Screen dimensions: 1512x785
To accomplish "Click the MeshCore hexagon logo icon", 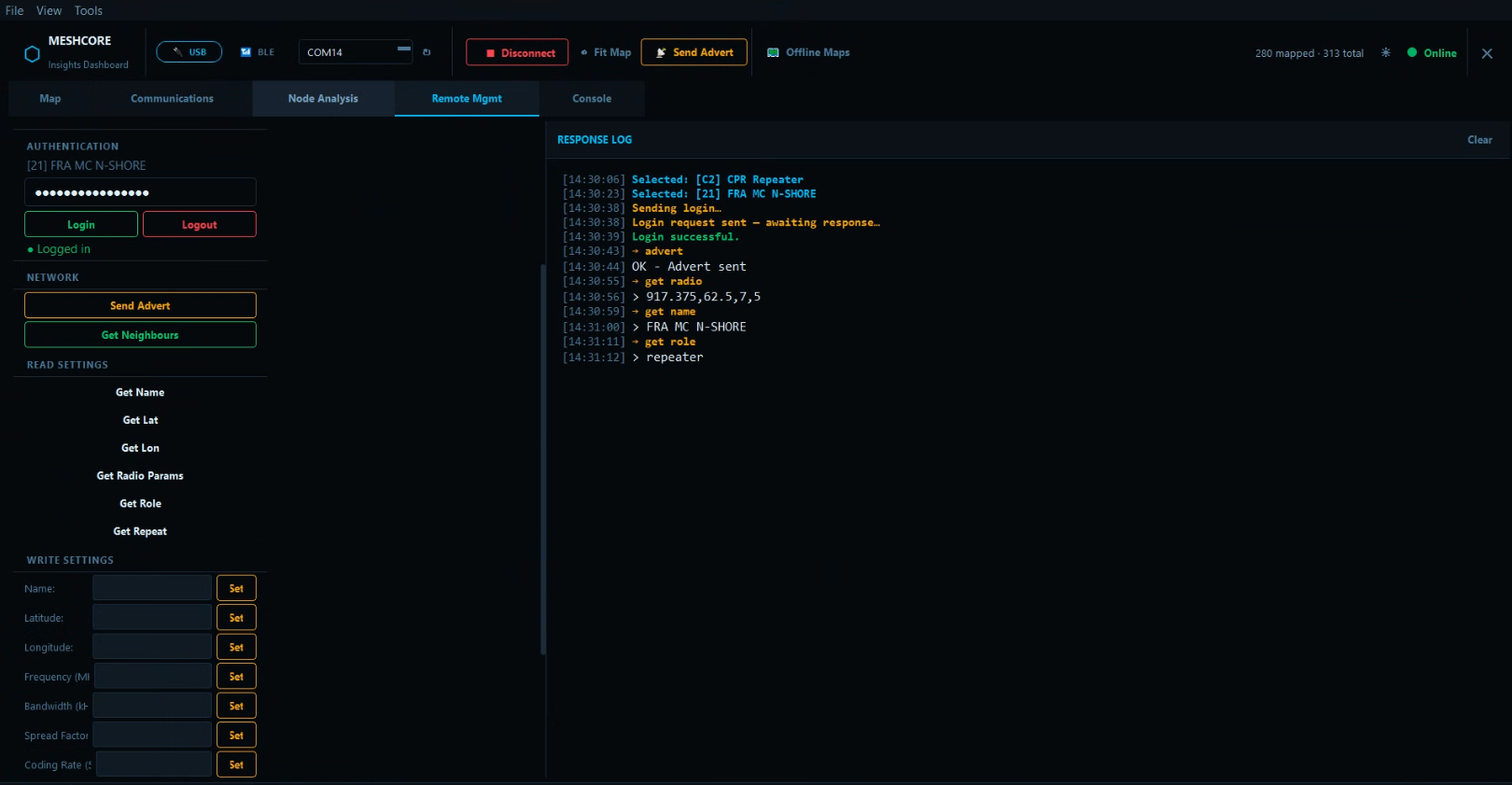I will click(x=32, y=54).
